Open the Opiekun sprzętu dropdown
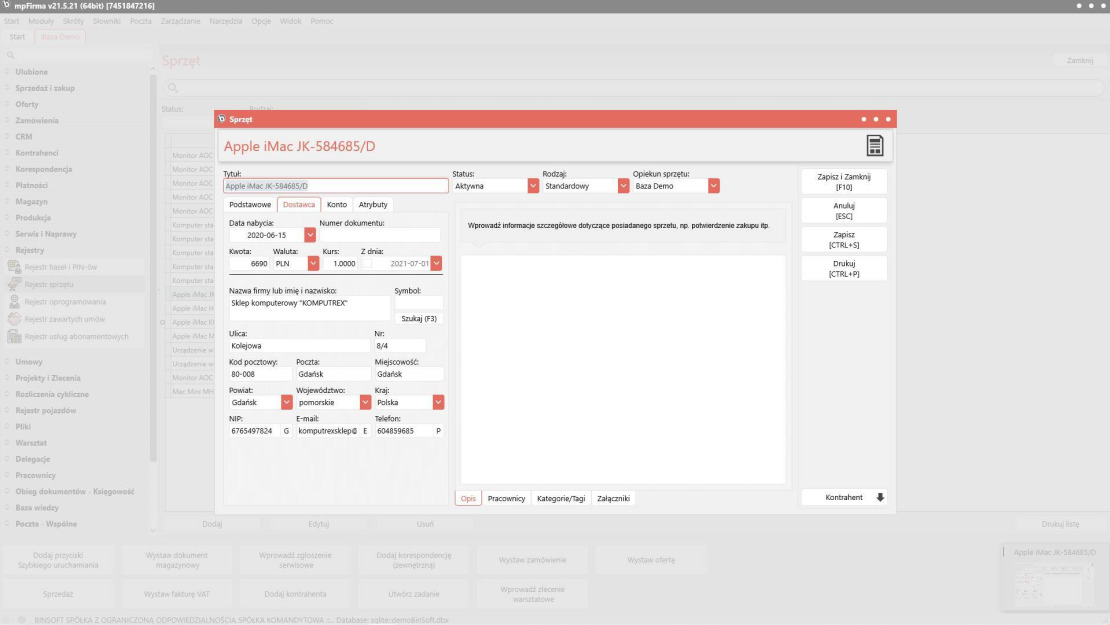Screen dimensions: 1110x625 pos(714,186)
